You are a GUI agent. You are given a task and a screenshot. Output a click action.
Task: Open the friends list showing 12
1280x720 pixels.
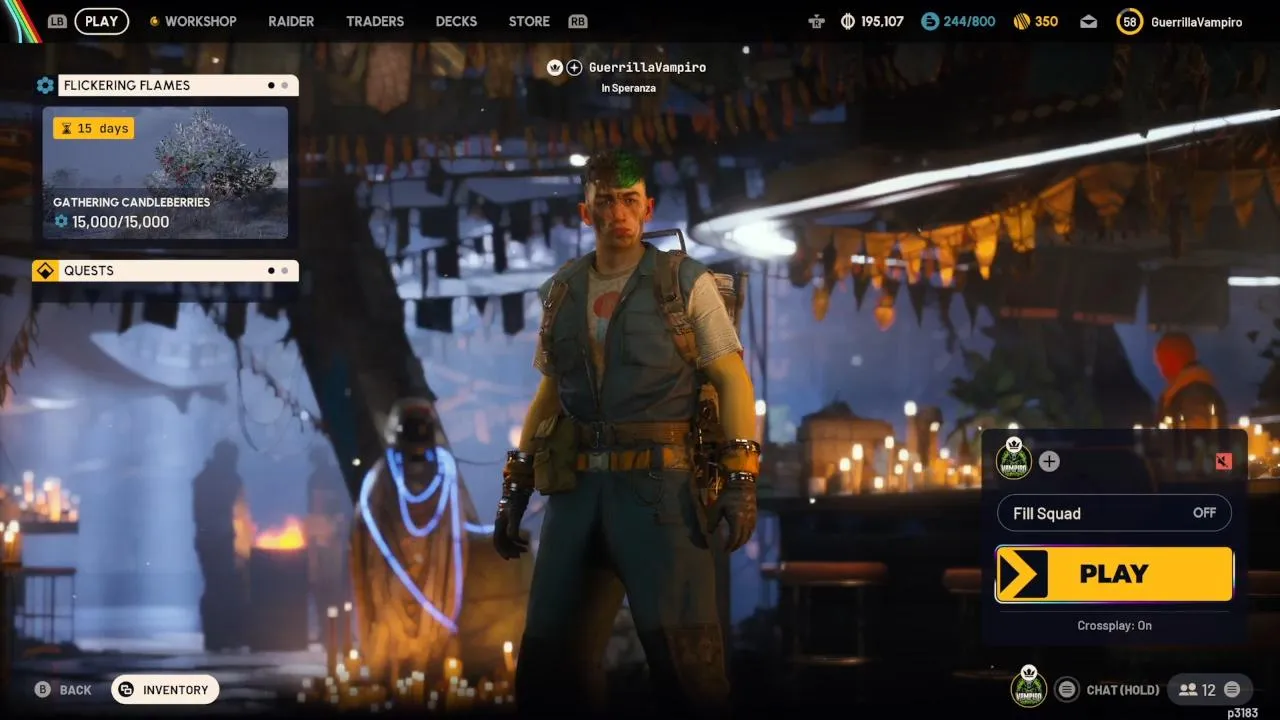1197,690
